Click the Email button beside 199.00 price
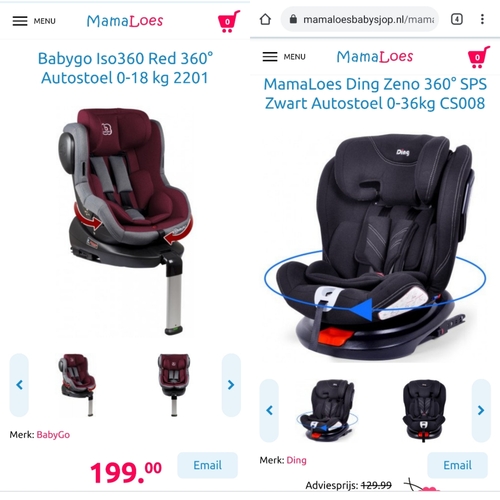 click(x=207, y=465)
